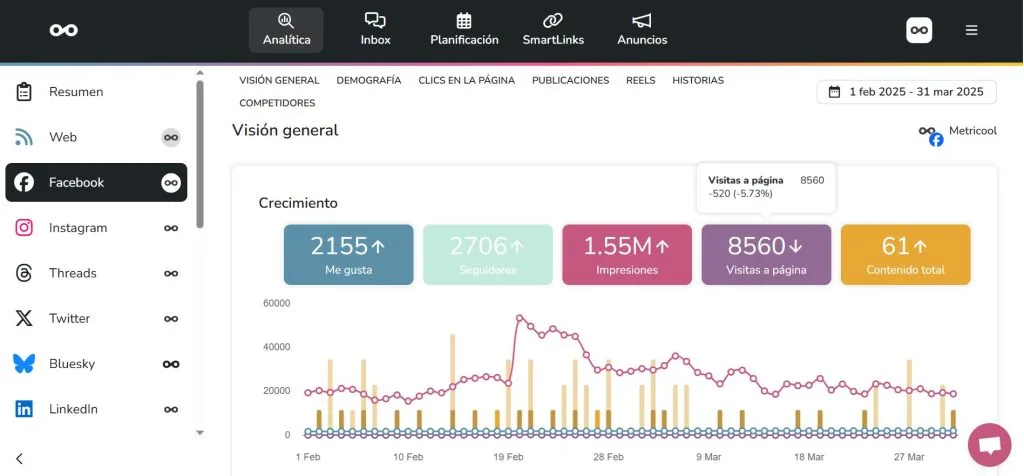Toggle the Impresiones metric card
1024x476 pixels.
coord(627,254)
